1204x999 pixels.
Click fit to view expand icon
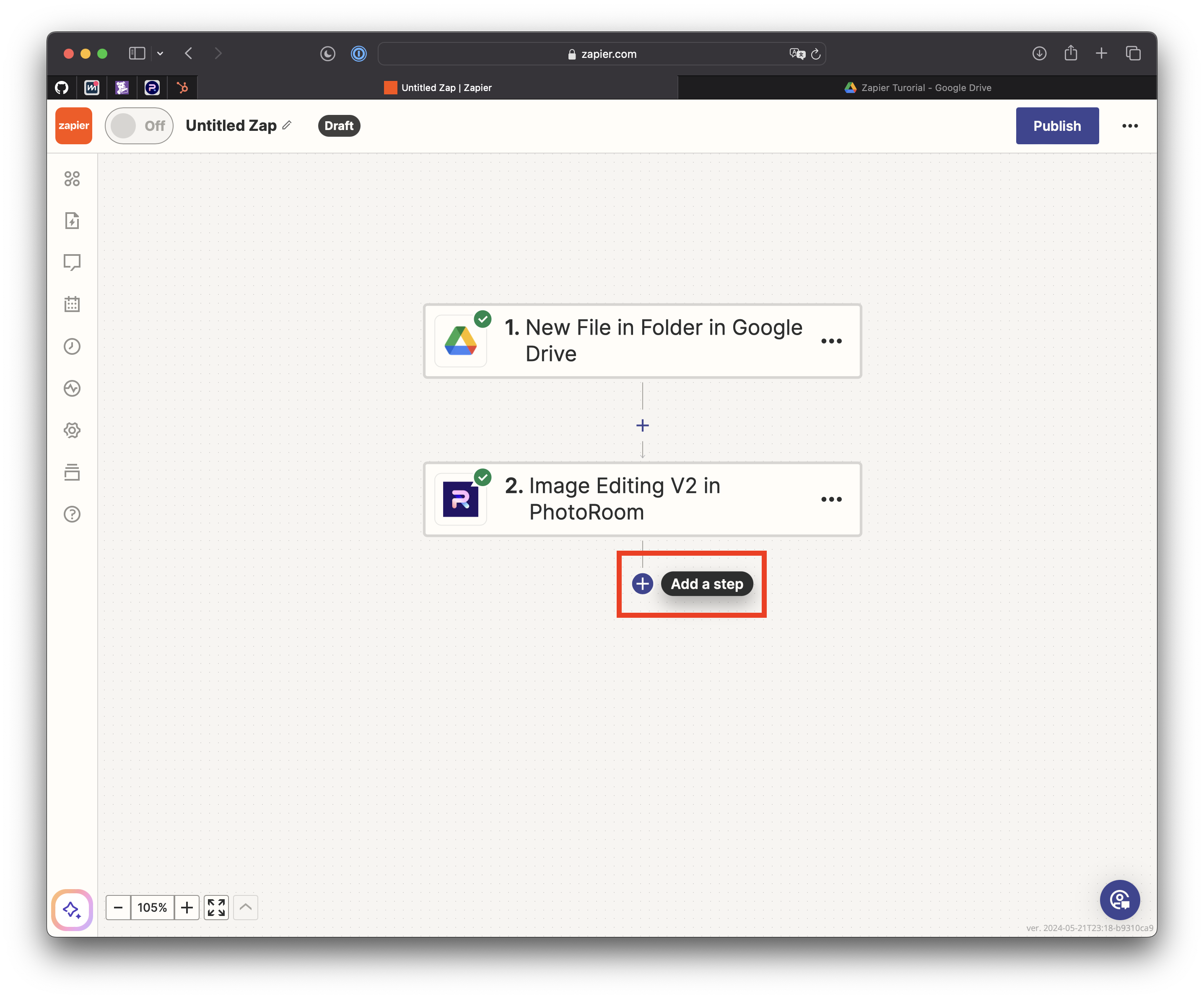tap(216, 907)
